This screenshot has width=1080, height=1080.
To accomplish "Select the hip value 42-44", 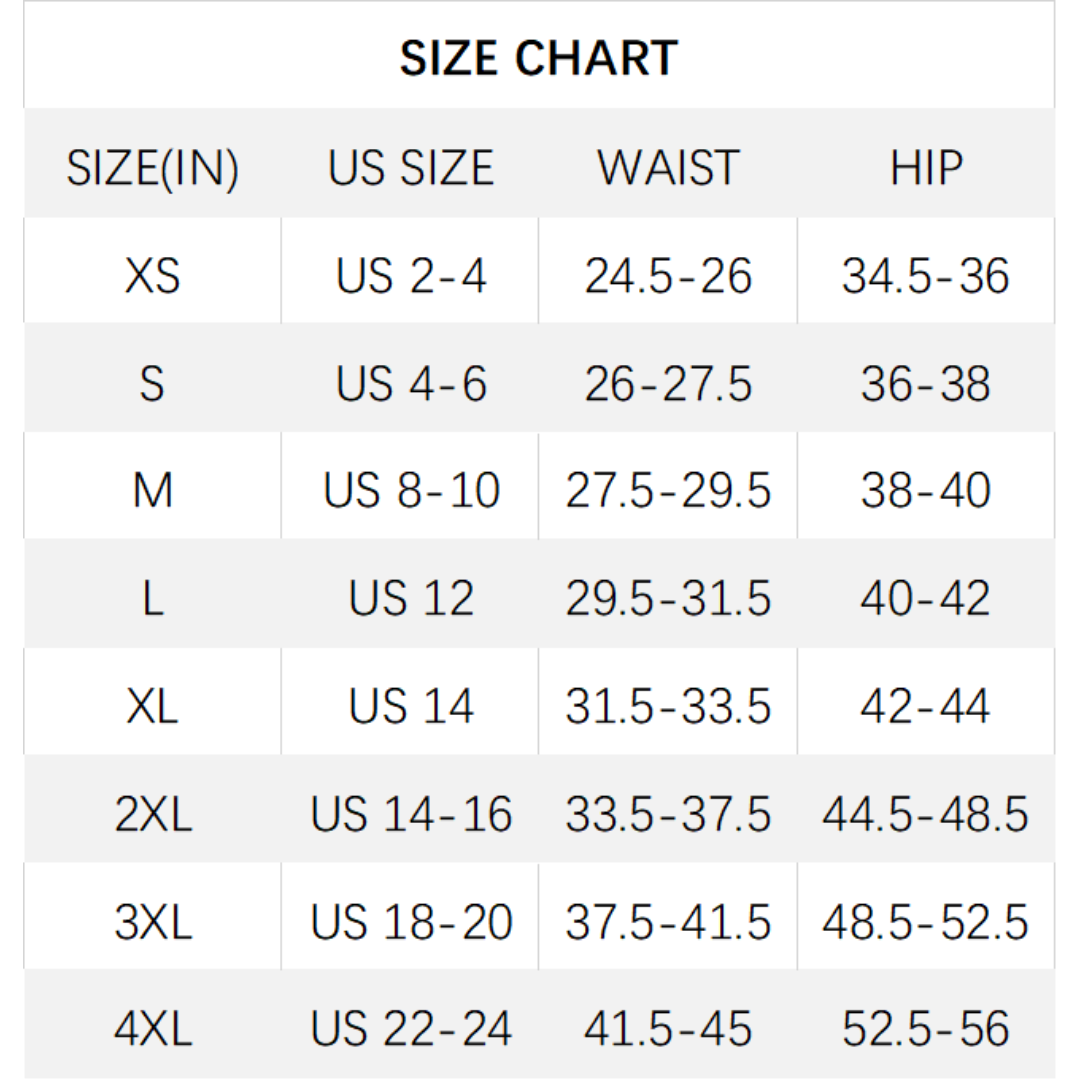I will pyautogui.click(x=926, y=707).
